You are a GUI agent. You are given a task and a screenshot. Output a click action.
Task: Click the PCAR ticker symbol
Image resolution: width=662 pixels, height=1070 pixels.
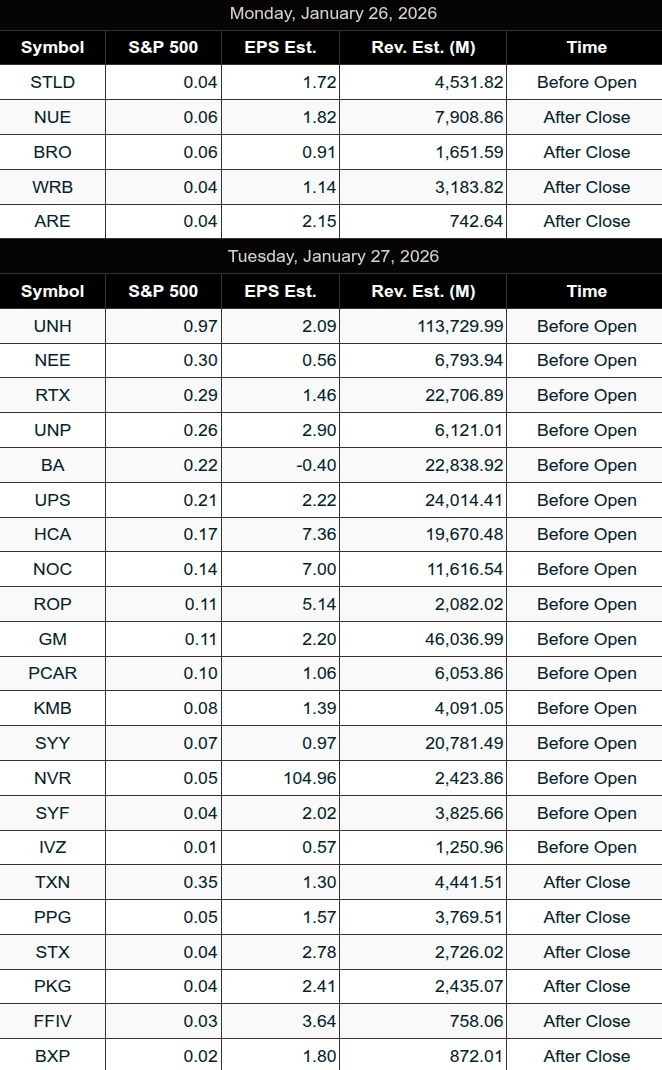(x=52, y=673)
